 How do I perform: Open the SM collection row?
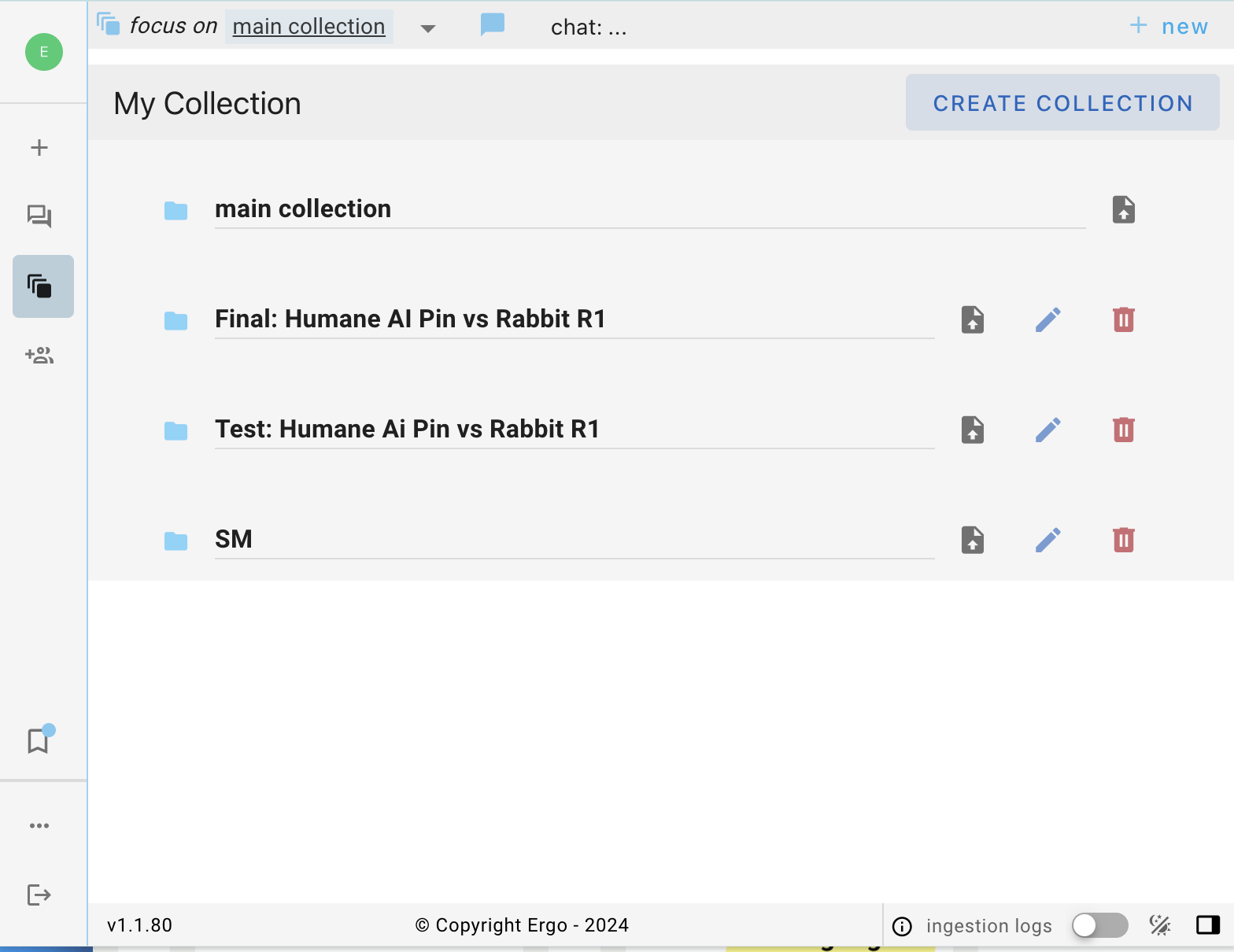pyautogui.click(x=575, y=539)
